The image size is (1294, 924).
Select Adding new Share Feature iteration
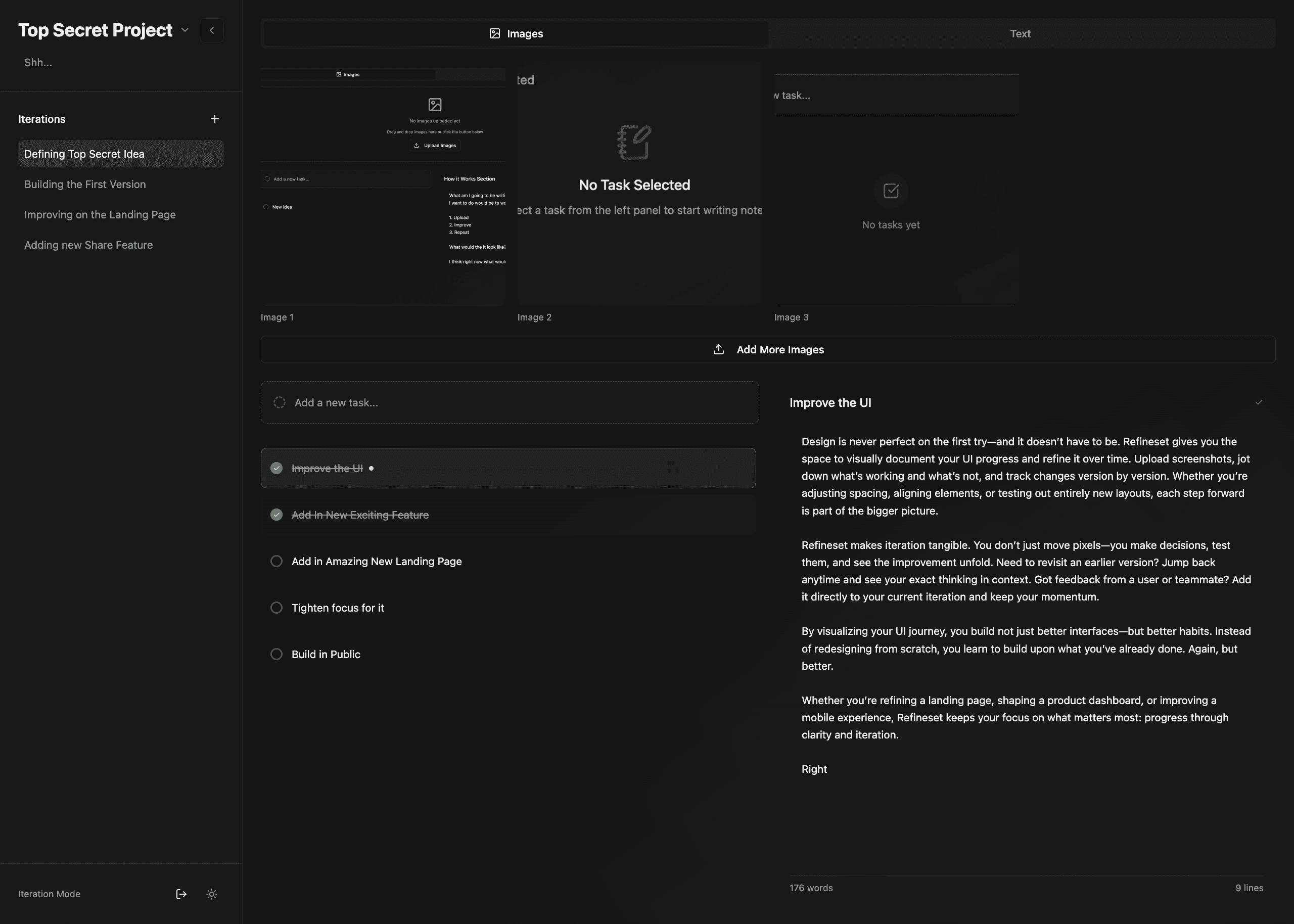(x=88, y=245)
